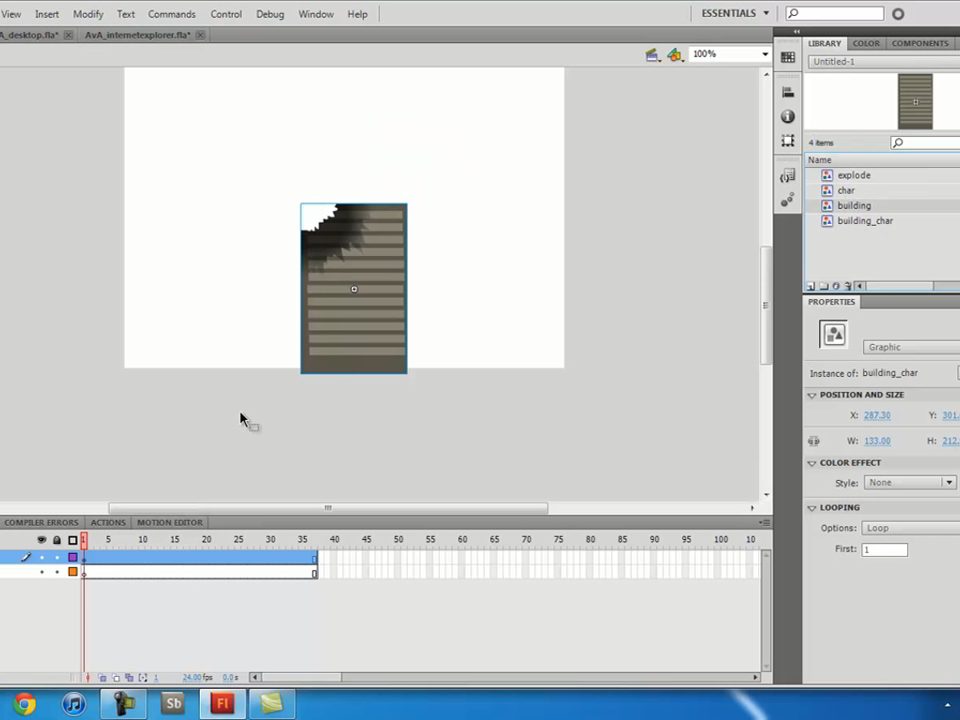This screenshot has width=960, height=720.
Task: Create a New Folder in Library
Action: point(823,286)
